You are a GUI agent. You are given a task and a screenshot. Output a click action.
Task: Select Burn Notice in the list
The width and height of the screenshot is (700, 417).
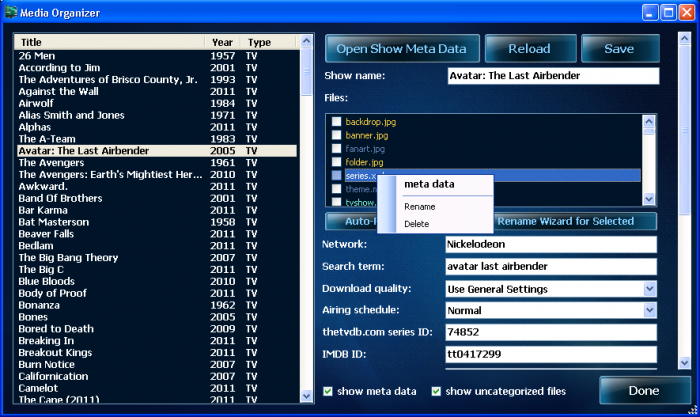157,364
